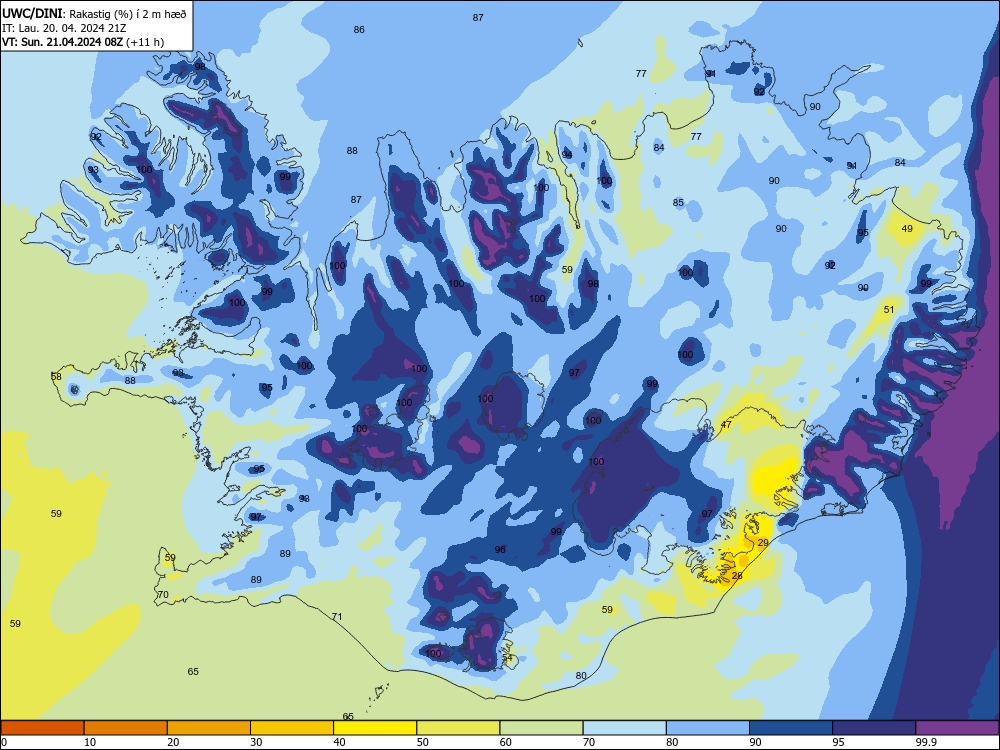The image size is (1000, 750).
Task: Click the humidity value 80 on south coast
Action: point(581,675)
